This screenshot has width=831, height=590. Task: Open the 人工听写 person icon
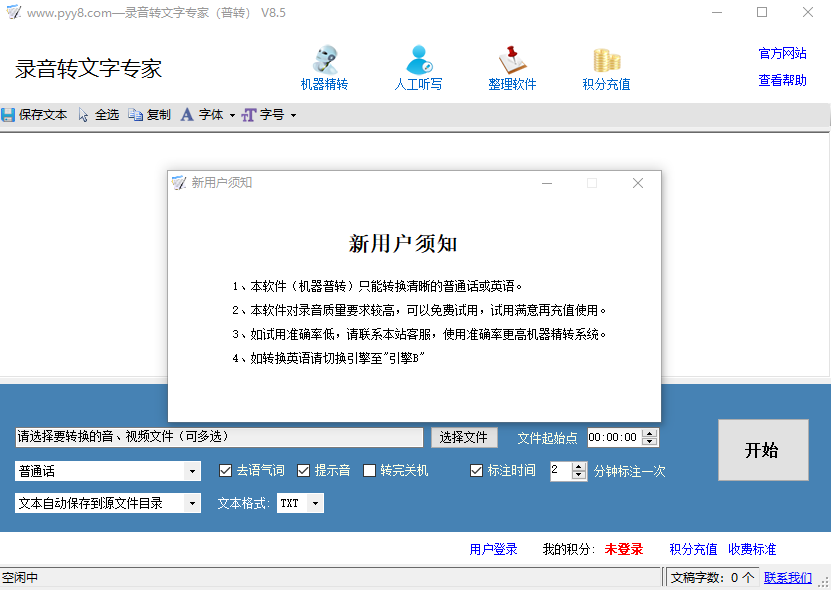pos(419,59)
